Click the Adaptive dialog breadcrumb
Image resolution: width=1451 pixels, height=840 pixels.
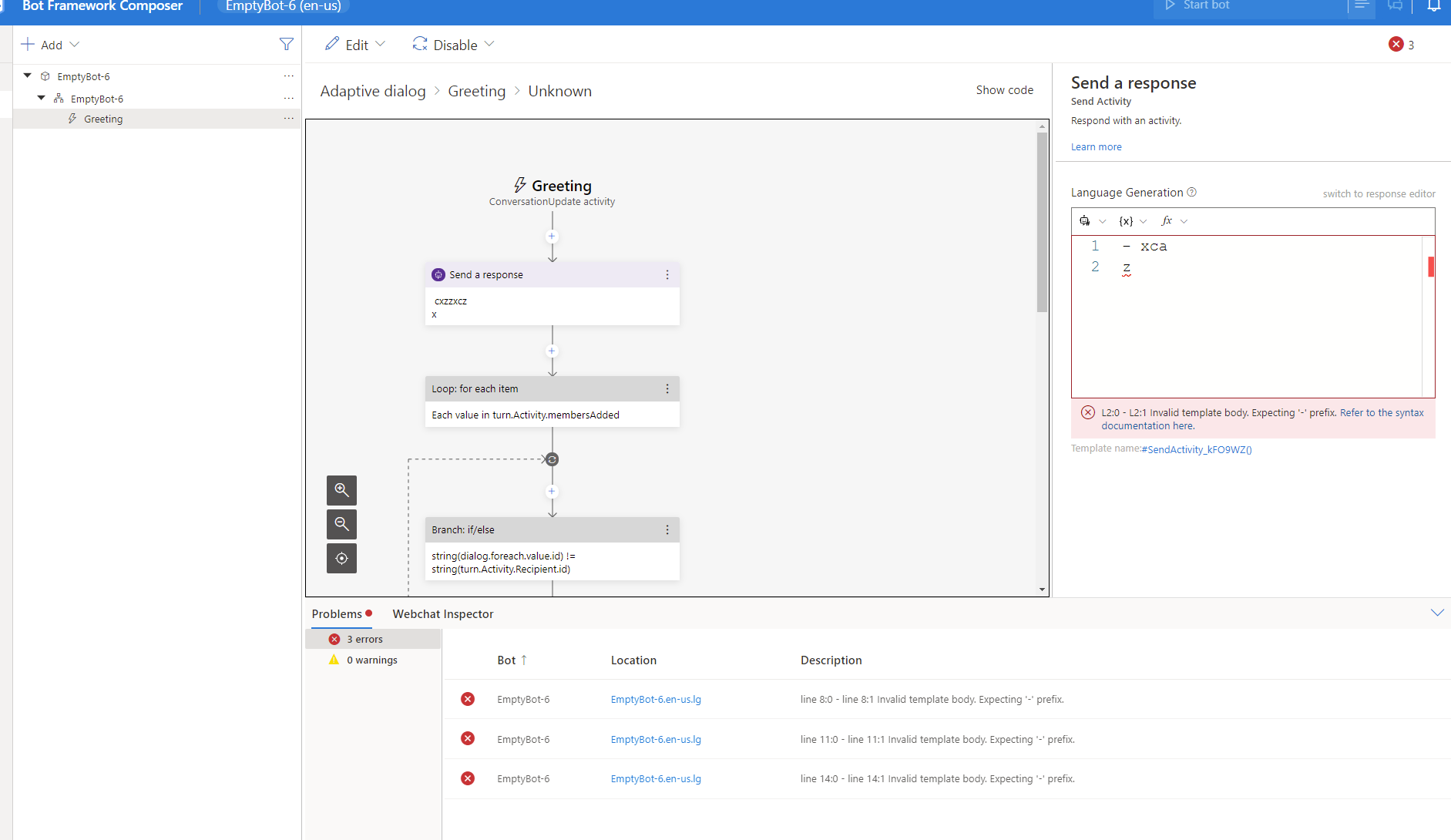[373, 91]
